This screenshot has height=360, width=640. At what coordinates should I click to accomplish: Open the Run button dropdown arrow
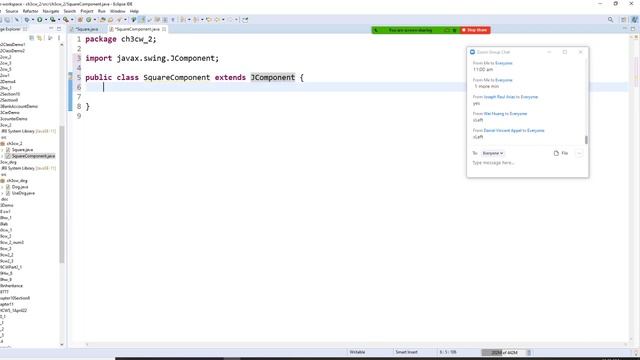[46, 20]
